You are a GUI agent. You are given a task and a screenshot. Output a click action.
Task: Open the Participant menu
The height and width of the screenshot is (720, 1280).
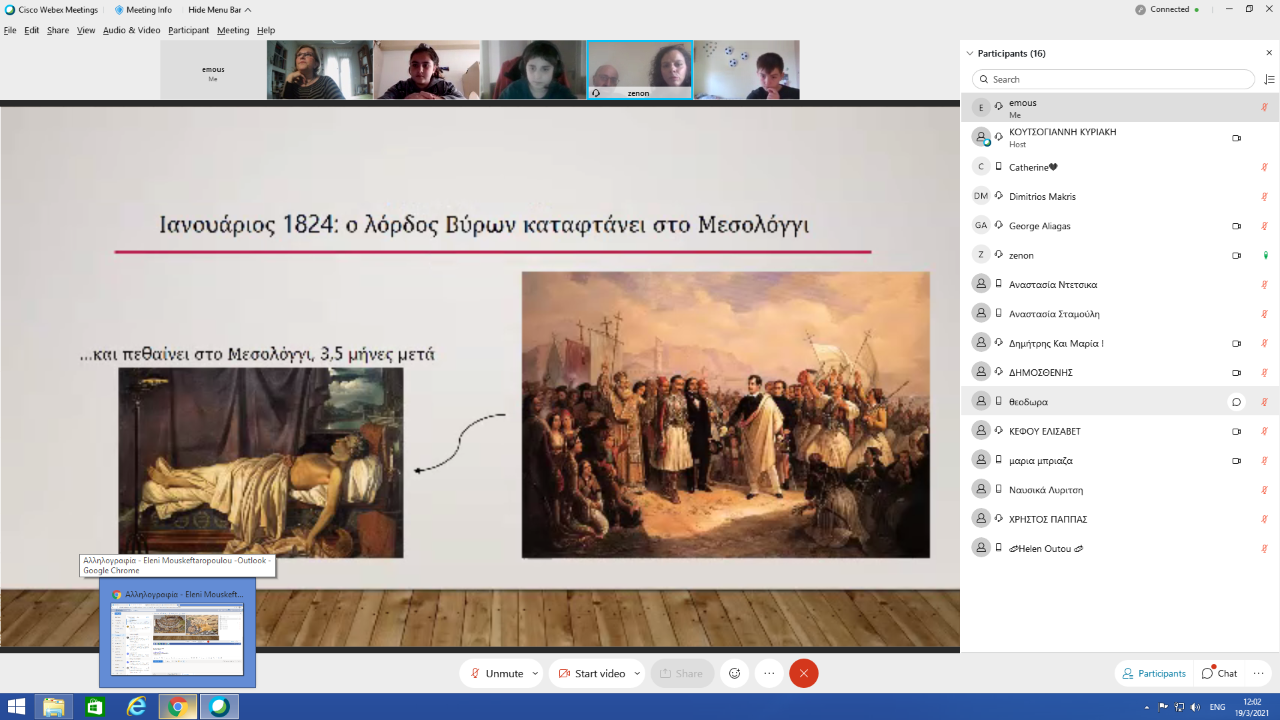188,30
